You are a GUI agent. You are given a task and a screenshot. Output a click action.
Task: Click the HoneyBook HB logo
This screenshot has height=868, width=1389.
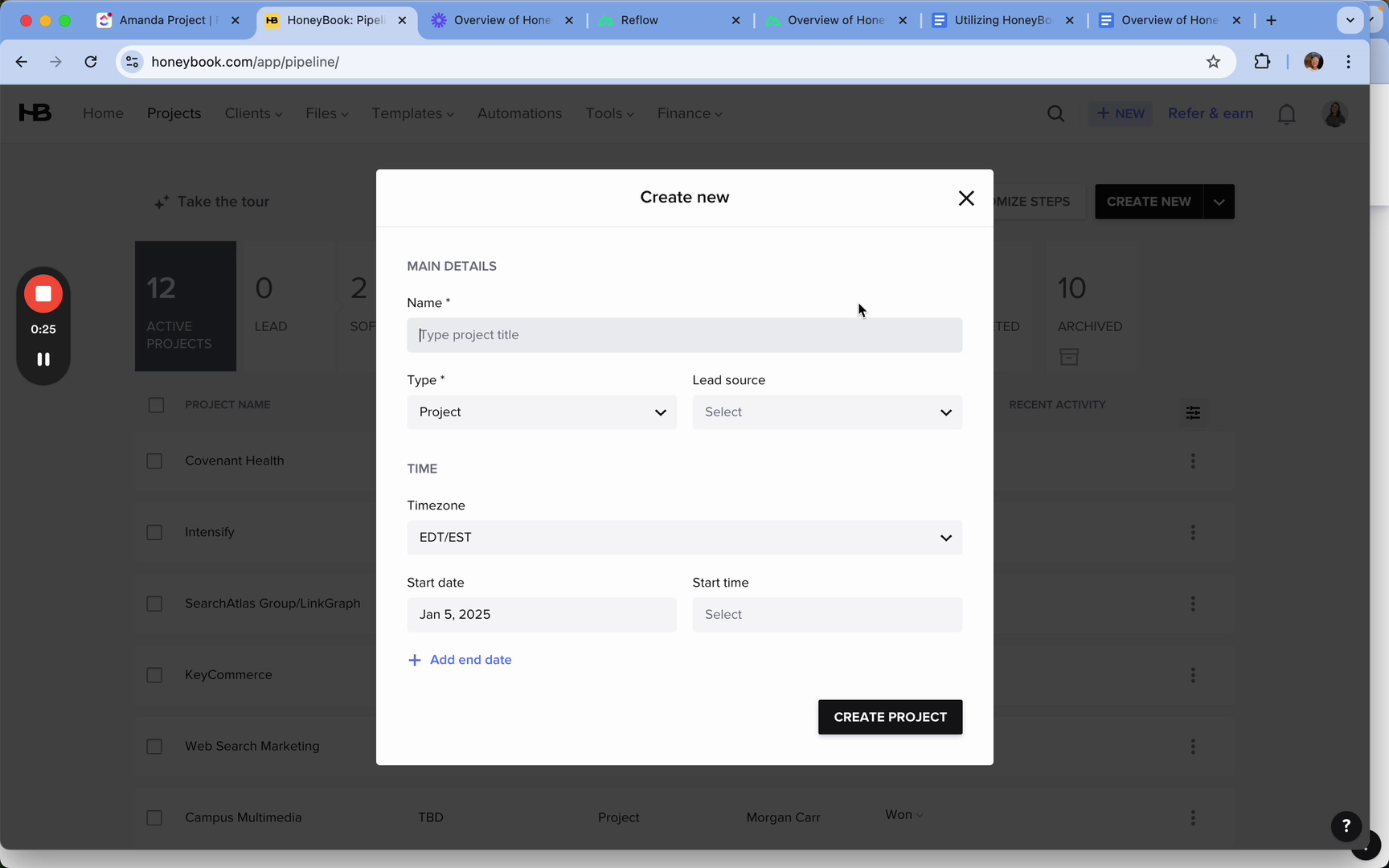[35, 113]
